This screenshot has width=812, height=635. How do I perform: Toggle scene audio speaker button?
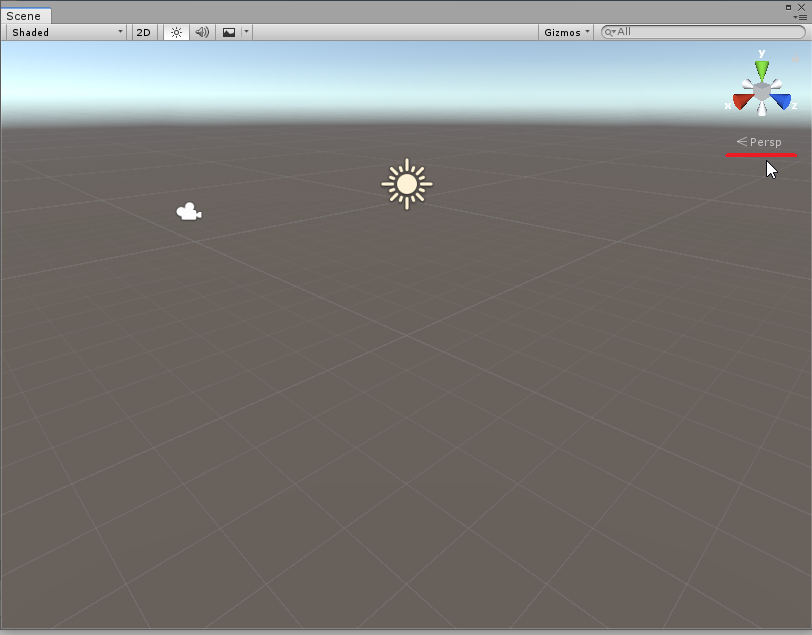(202, 32)
